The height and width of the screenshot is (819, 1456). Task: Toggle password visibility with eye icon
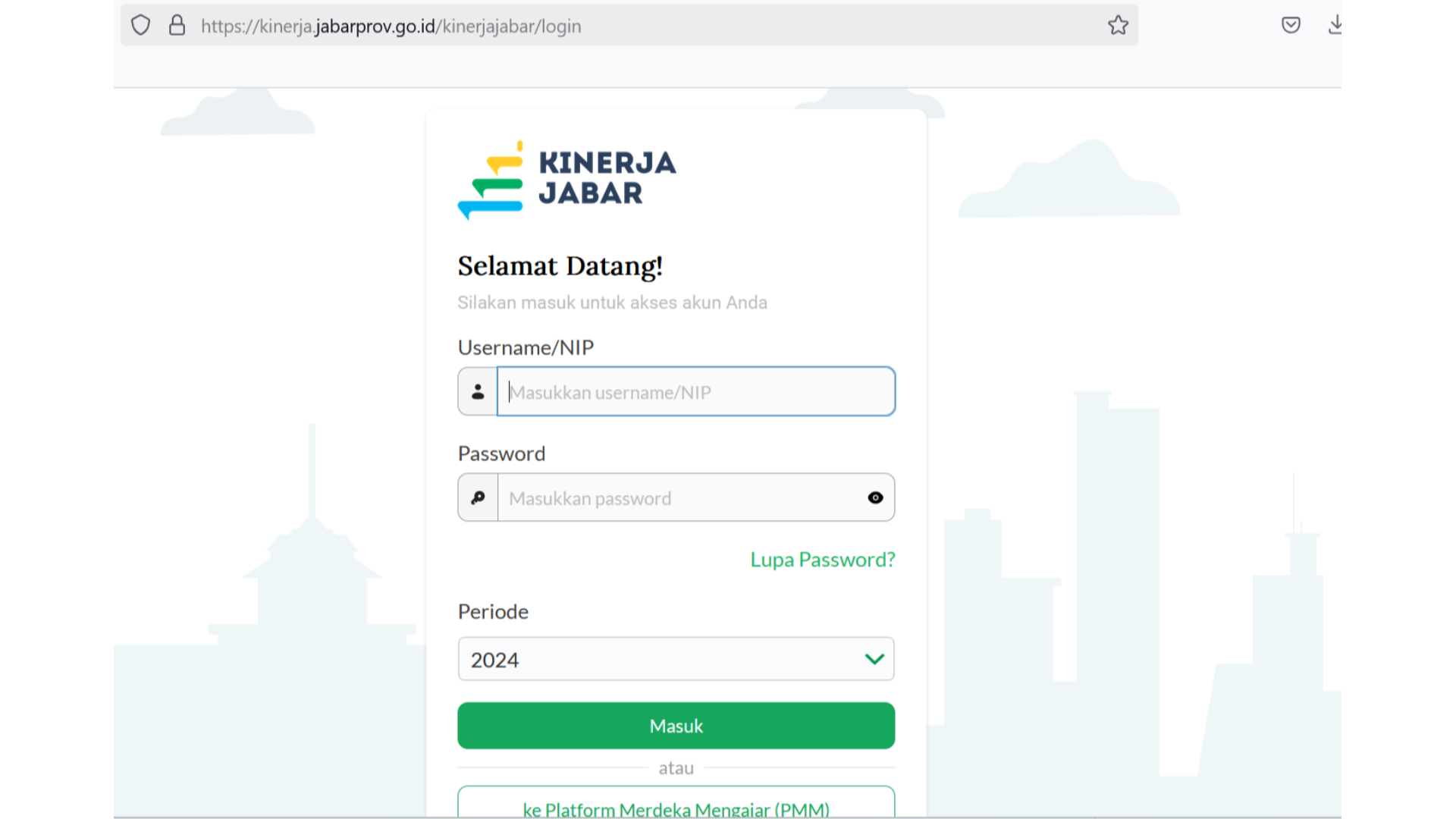point(875,498)
